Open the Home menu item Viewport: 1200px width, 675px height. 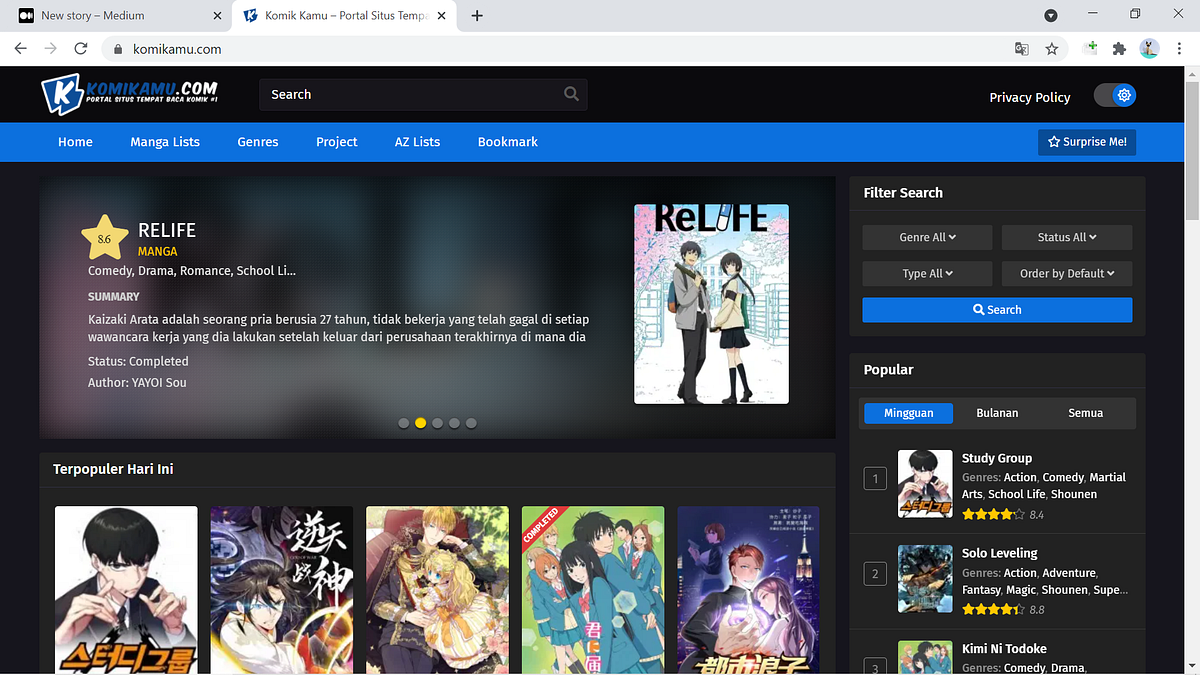coord(75,142)
